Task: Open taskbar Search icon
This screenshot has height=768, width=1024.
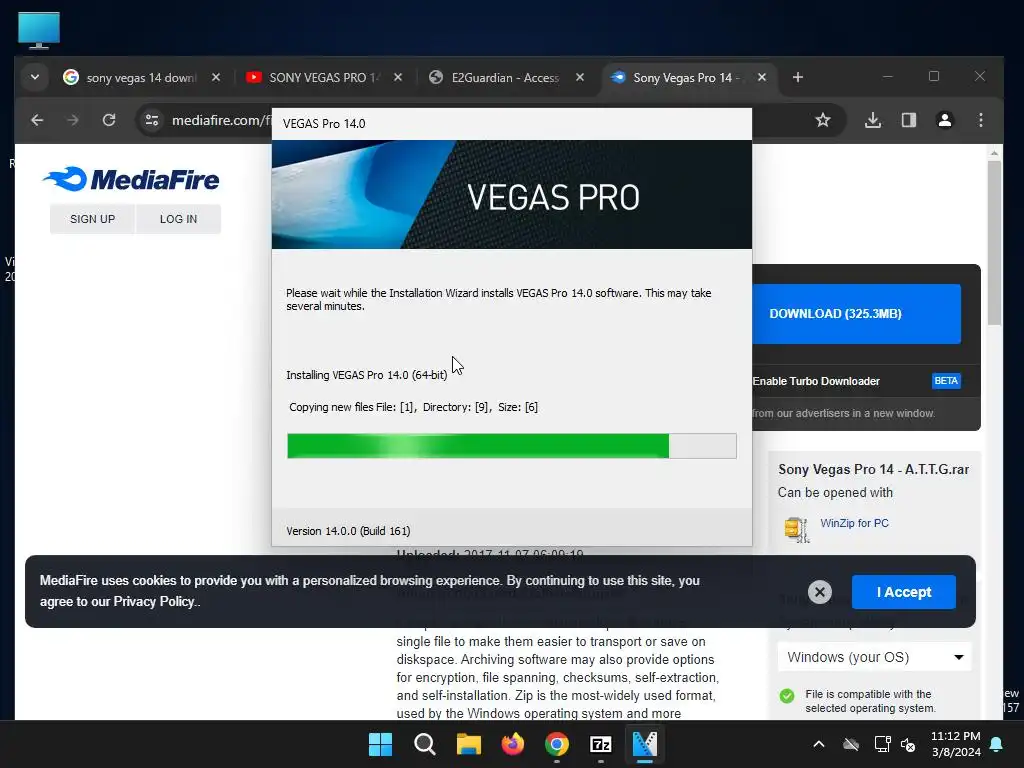Action: tap(424, 744)
